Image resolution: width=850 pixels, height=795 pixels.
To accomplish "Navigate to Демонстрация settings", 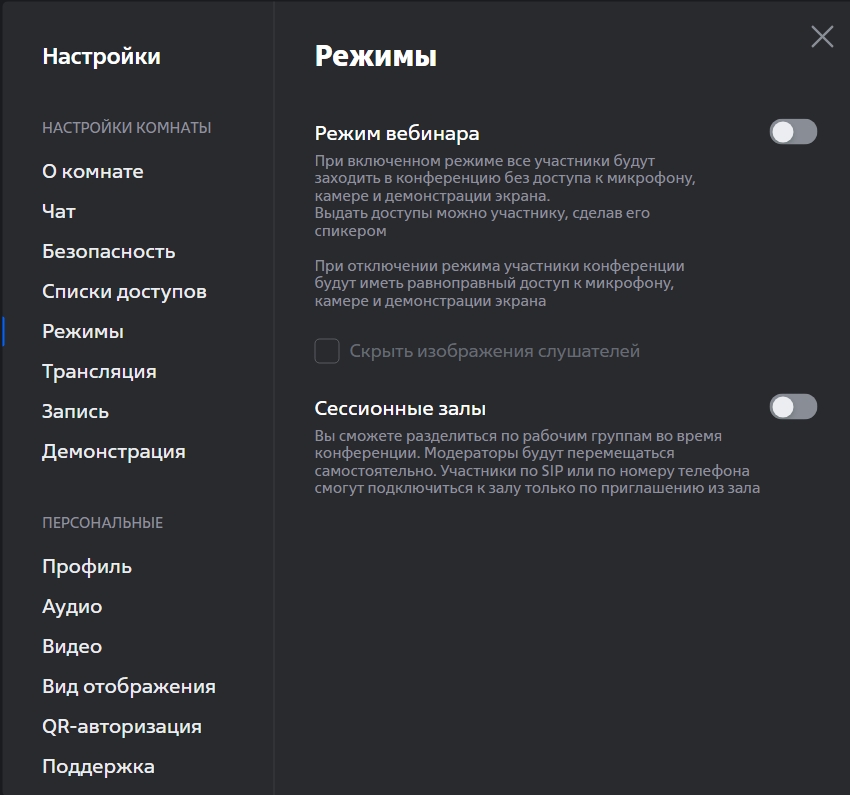I will (x=113, y=452).
